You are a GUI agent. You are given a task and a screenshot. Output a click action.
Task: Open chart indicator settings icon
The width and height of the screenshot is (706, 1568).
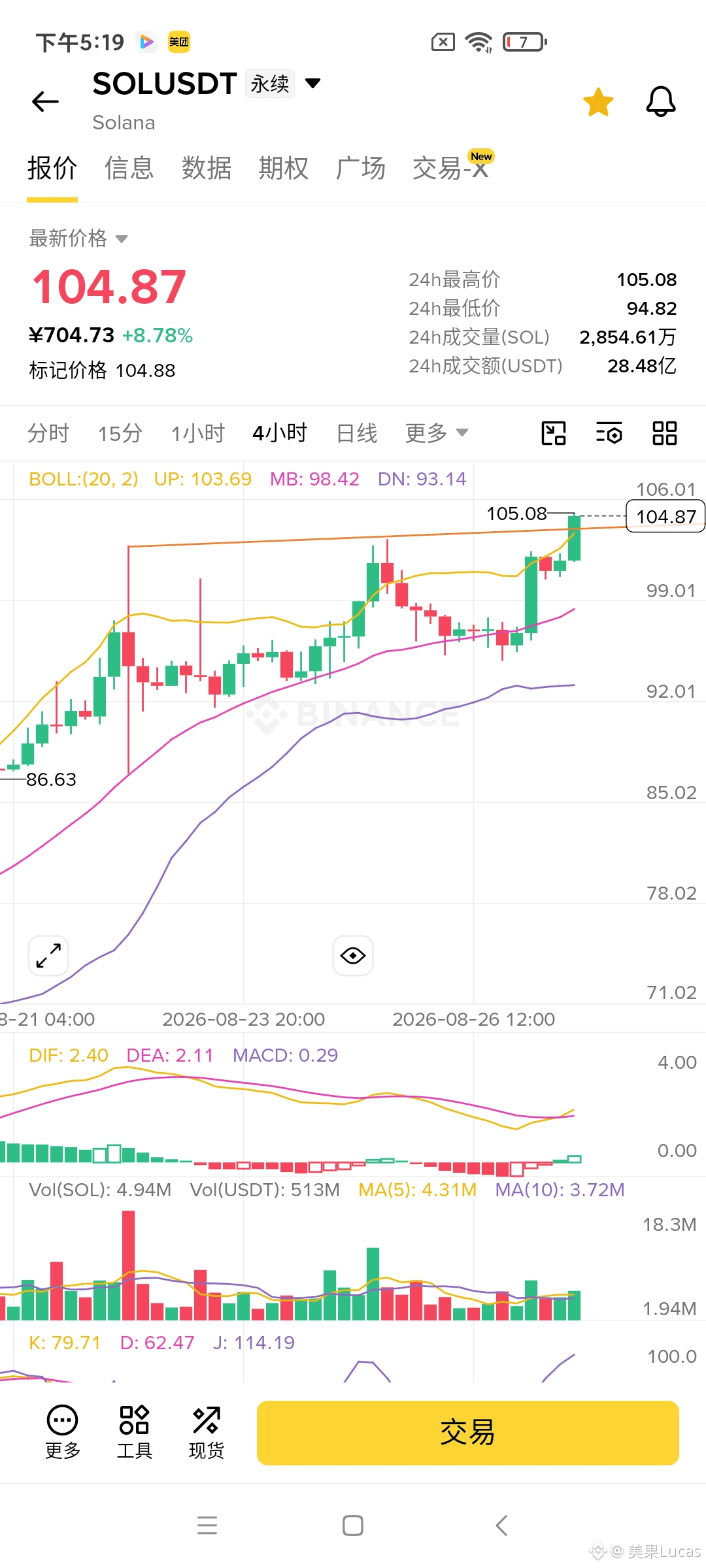point(609,433)
